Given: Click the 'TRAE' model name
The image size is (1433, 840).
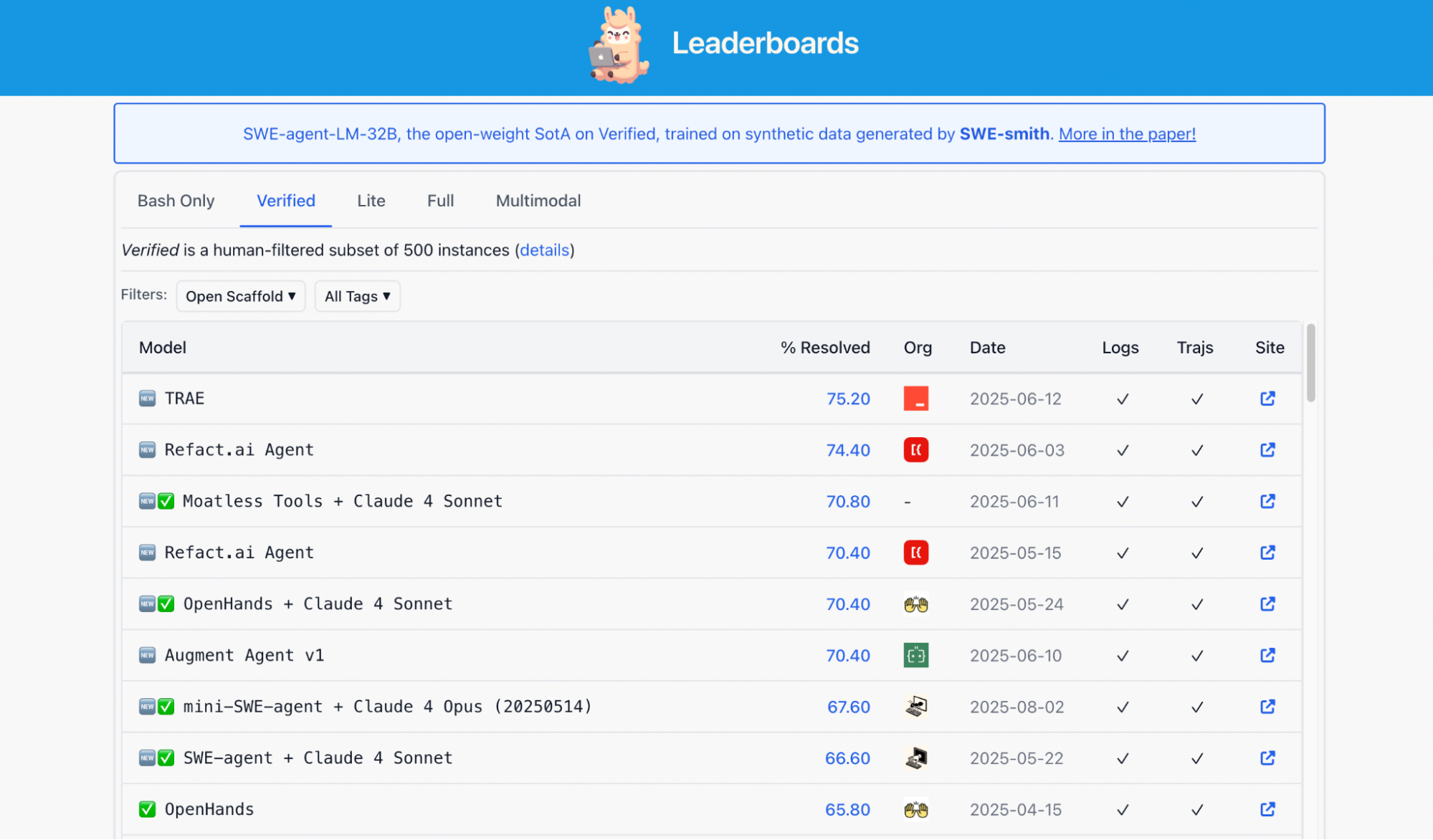Looking at the screenshot, I should [185, 398].
